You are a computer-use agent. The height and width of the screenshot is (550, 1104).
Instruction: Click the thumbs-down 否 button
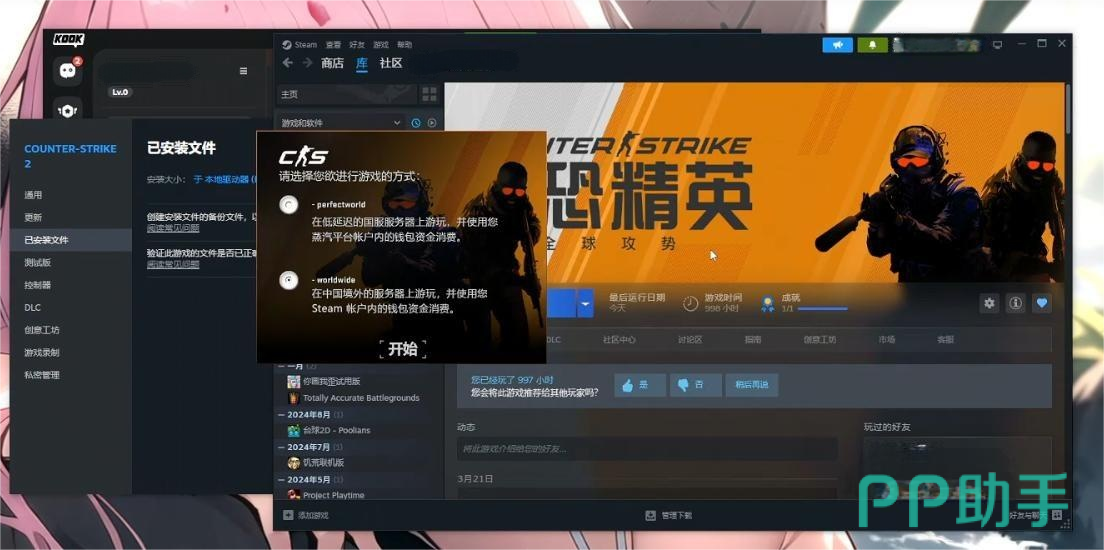pos(696,385)
